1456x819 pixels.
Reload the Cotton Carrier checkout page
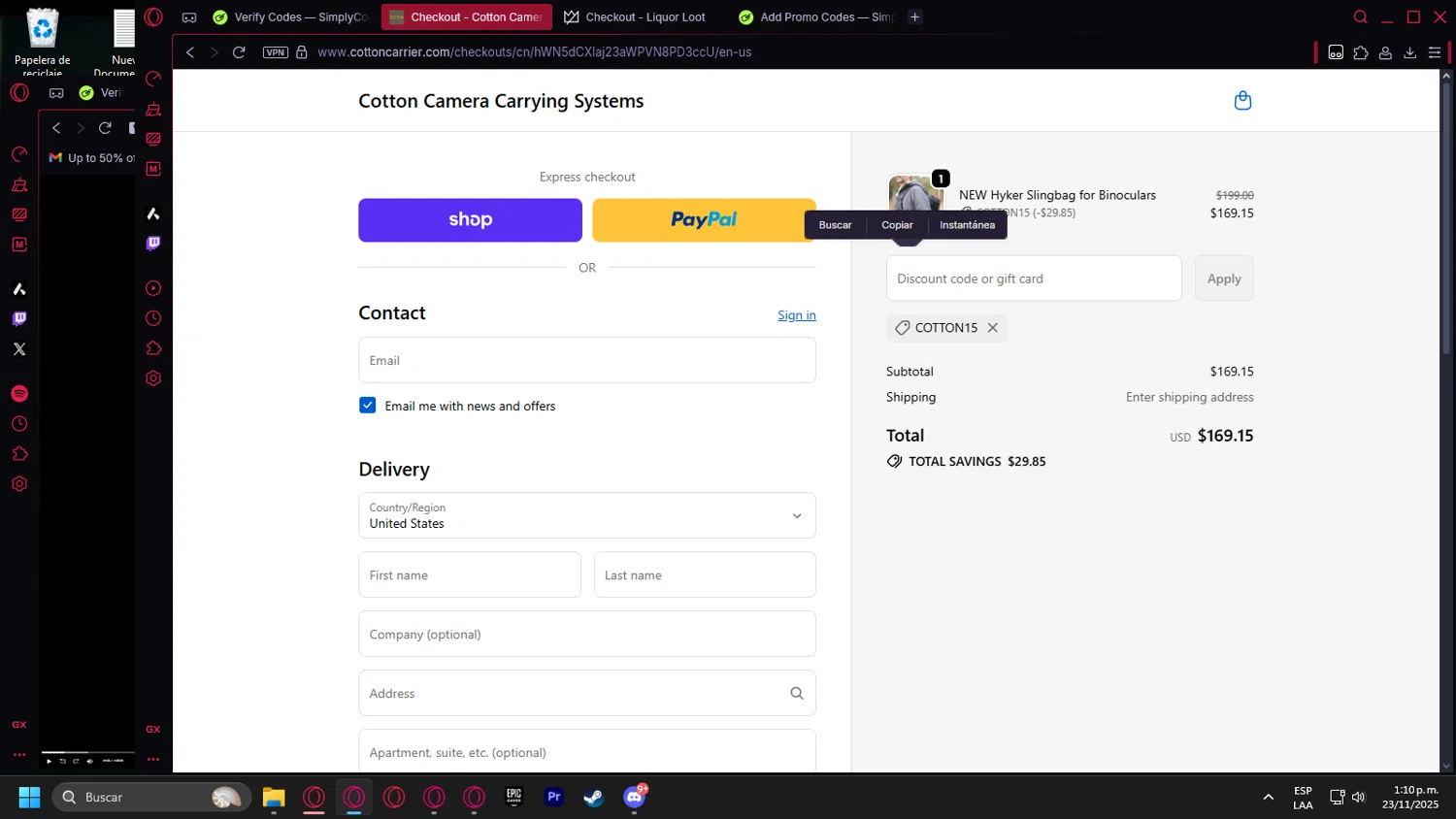click(x=239, y=52)
